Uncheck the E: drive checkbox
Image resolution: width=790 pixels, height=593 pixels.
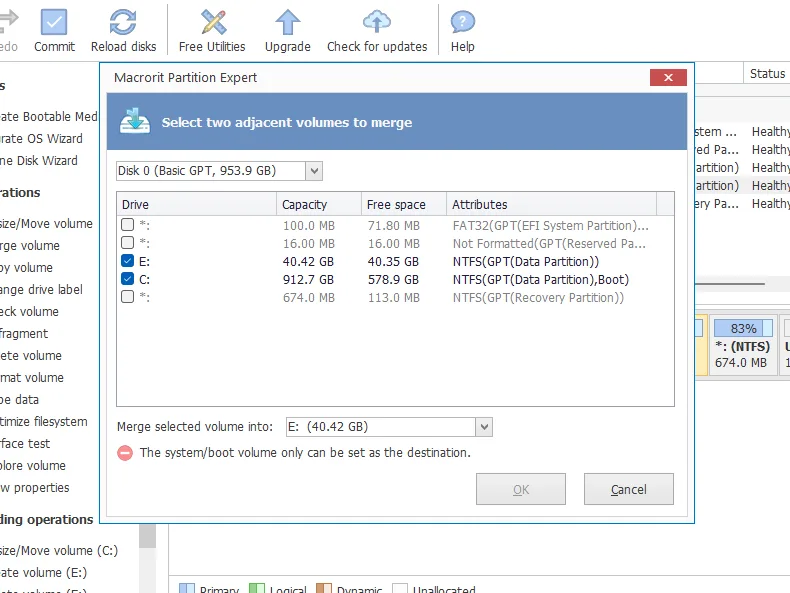click(127, 261)
